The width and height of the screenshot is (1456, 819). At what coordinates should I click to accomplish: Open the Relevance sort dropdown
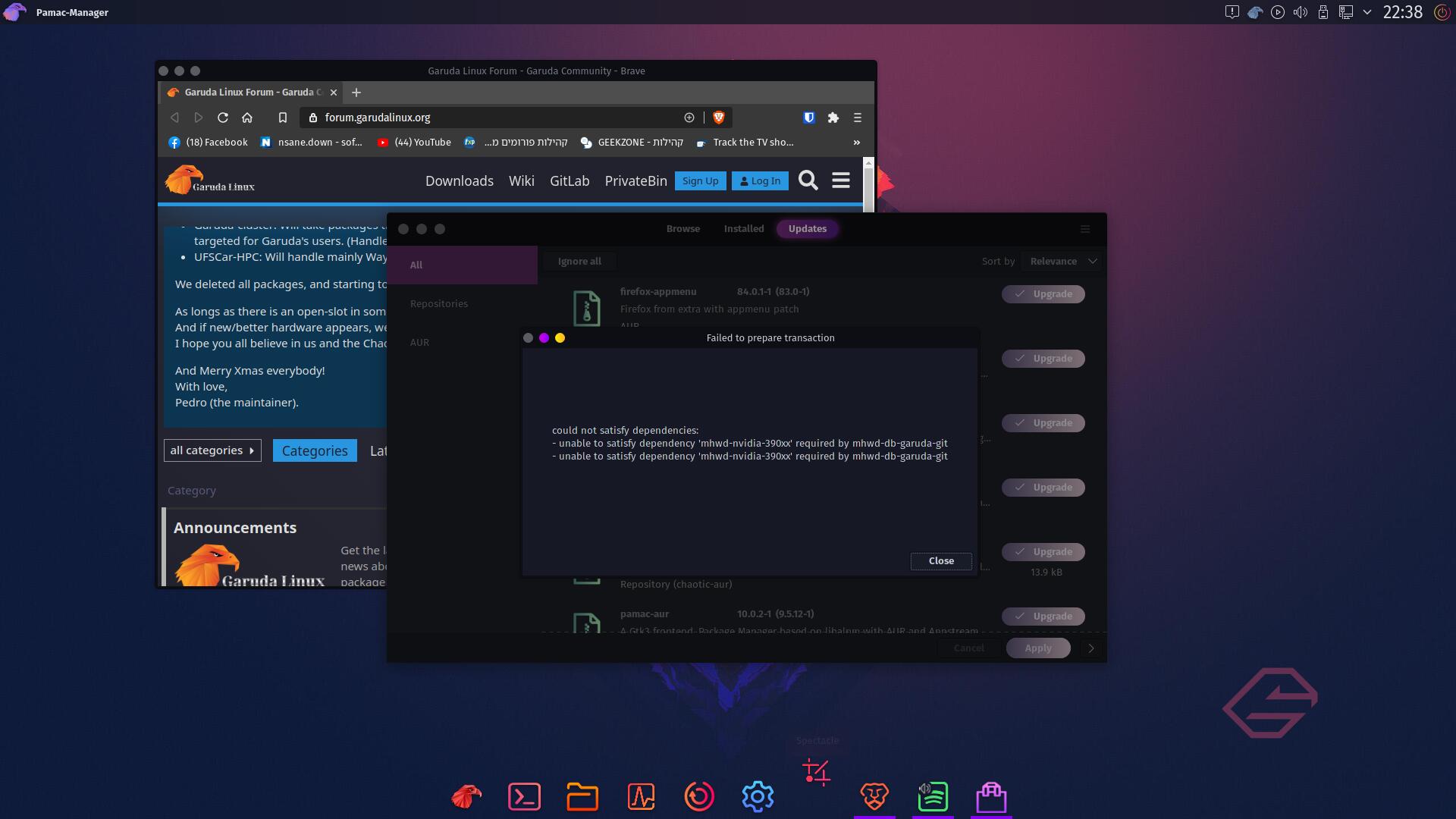(x=1062, y=261)
